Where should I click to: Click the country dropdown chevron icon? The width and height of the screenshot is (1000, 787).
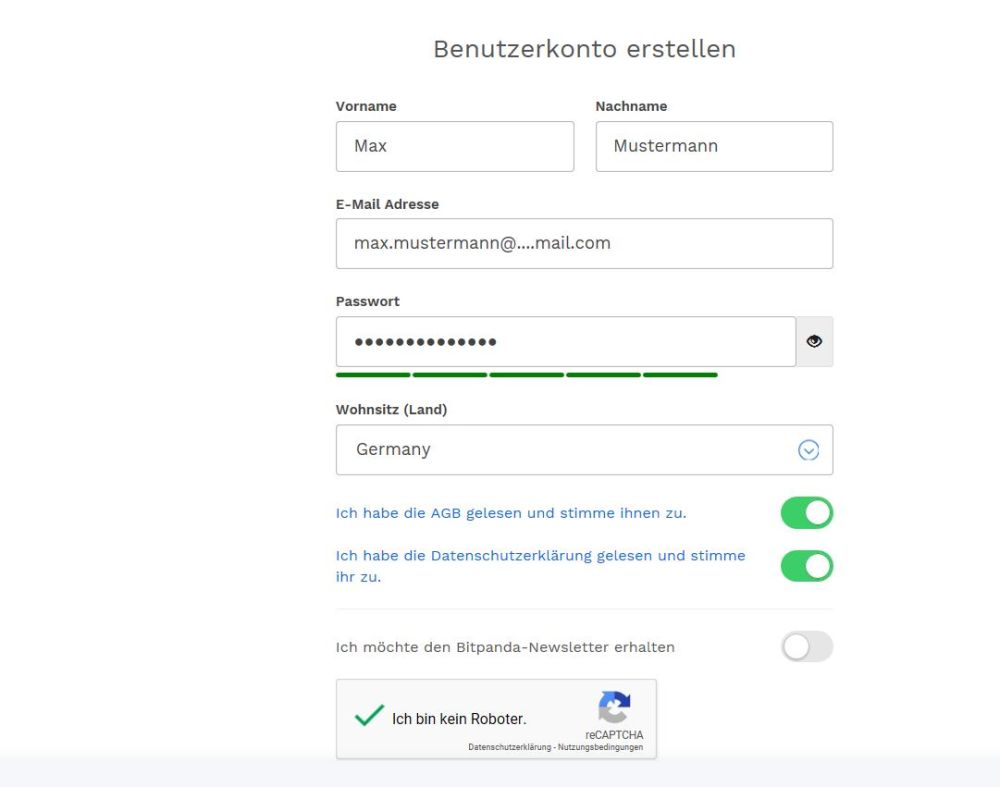click(808, 450)
